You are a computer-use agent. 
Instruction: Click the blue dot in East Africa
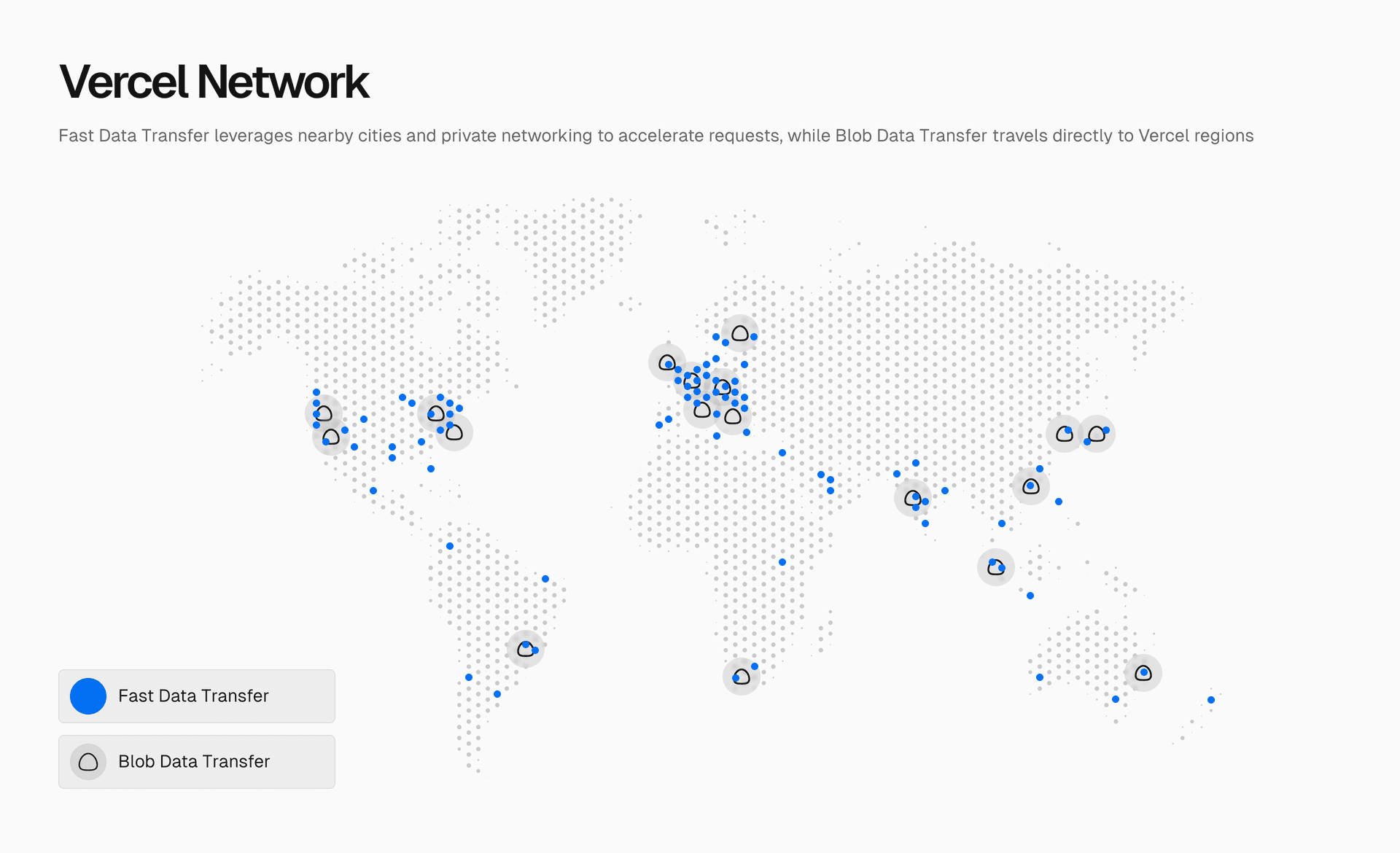782,562
